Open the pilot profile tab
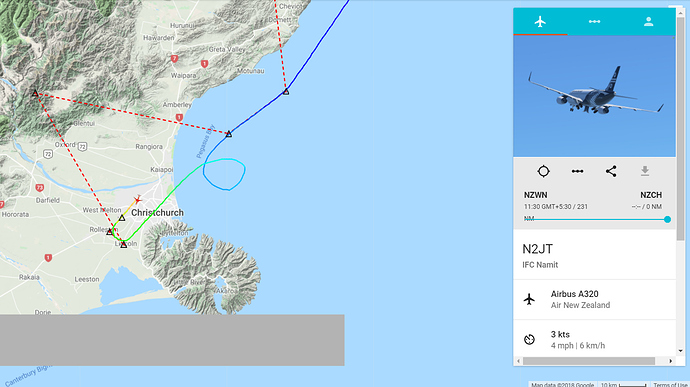Screen dimensions: 690x387 tap(649, 22)
